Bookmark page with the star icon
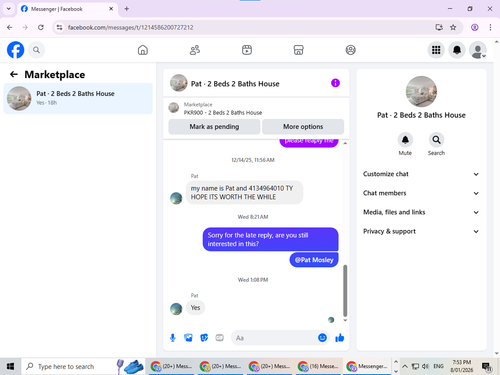The width and height of the screenshot is (500, 375). (x=453, y=27)
